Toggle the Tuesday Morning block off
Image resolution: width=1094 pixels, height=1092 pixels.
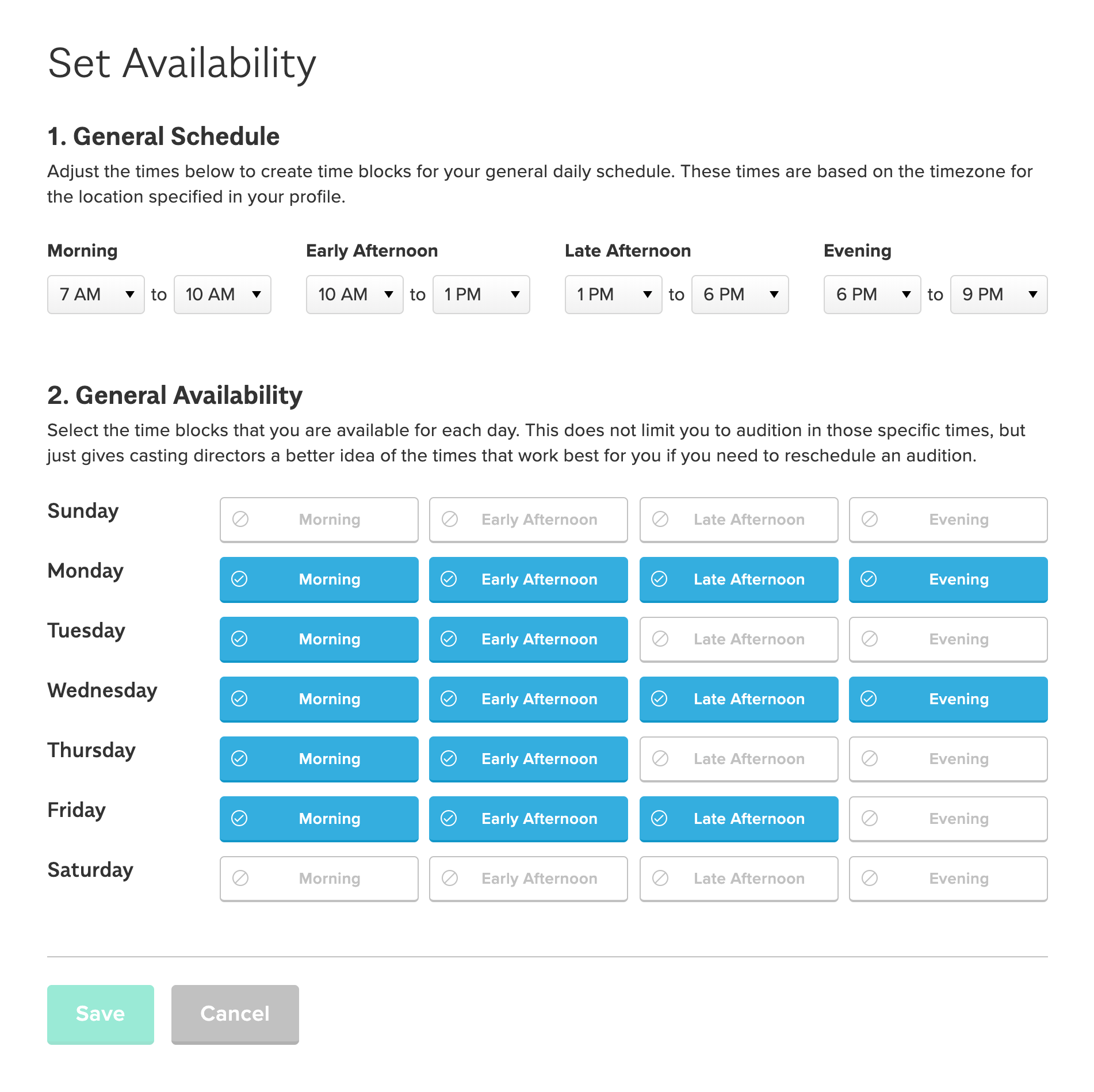pos(319,639)
